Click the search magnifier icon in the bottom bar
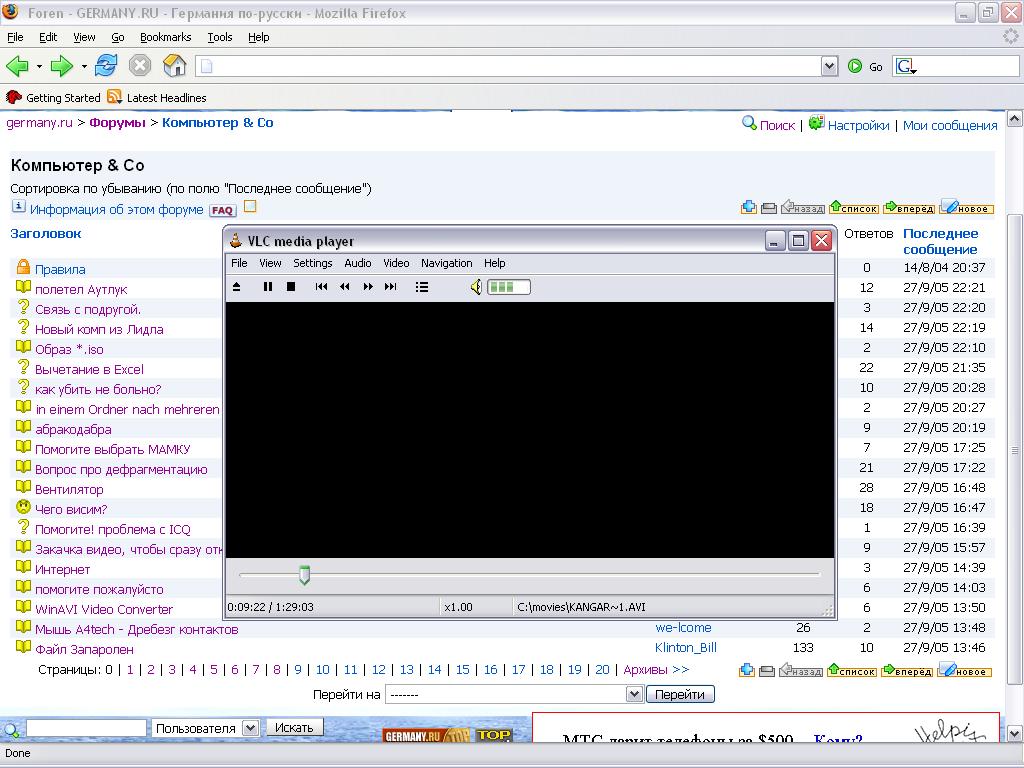This screenshot has height=768, width=1024. [10, 729]
